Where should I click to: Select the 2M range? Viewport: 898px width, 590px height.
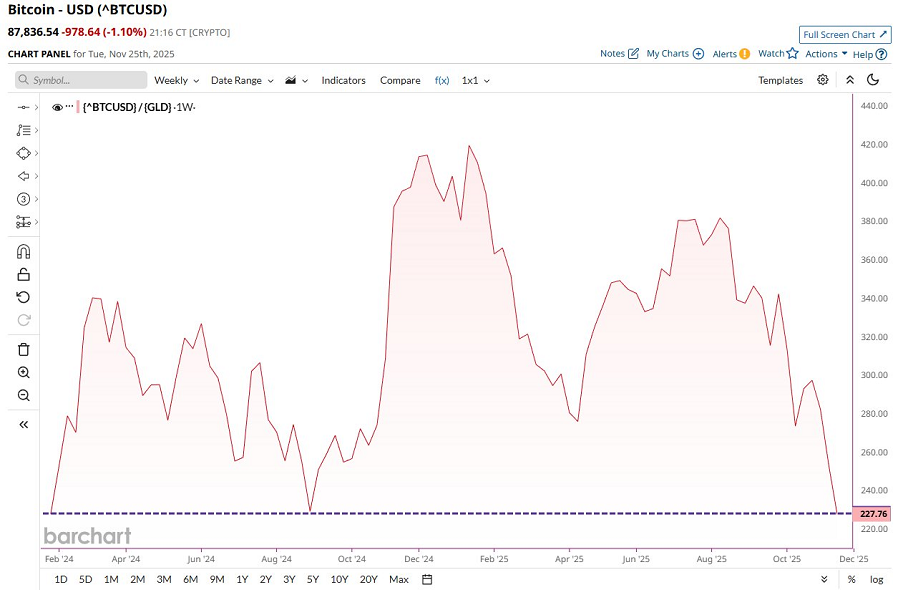click(x=137, y=579)
